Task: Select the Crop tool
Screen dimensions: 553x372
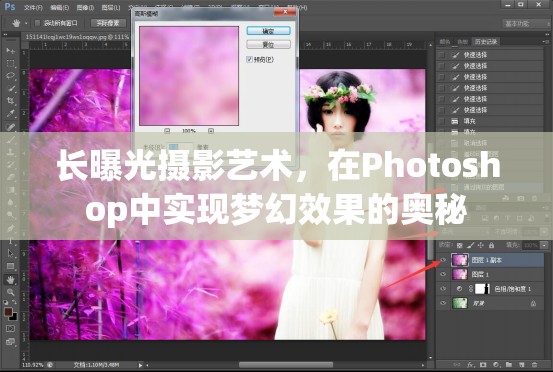Action: 11,101
